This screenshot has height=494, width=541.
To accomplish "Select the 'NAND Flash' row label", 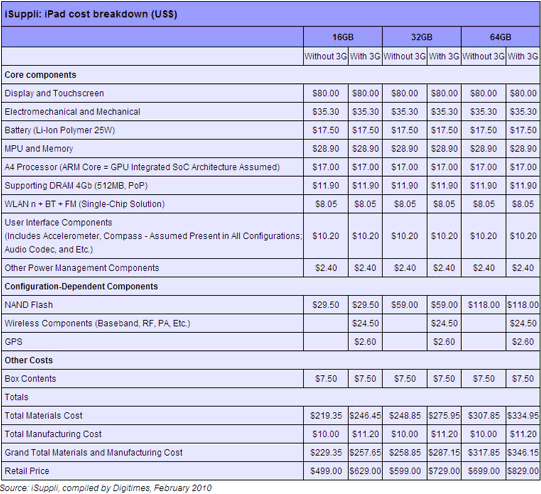I will [x=29, y=305].
